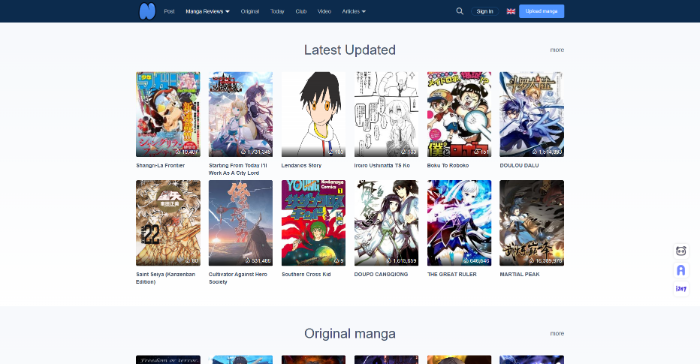Click the blue N site logo

(x=147, y=11)
